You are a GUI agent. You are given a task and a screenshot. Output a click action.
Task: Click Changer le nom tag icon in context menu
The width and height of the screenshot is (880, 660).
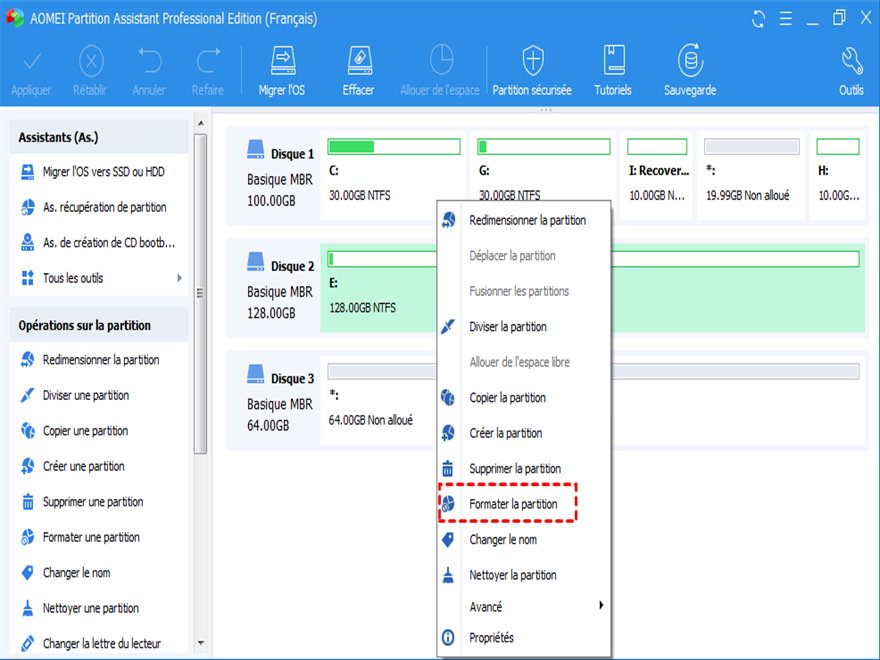click(448, 539)
